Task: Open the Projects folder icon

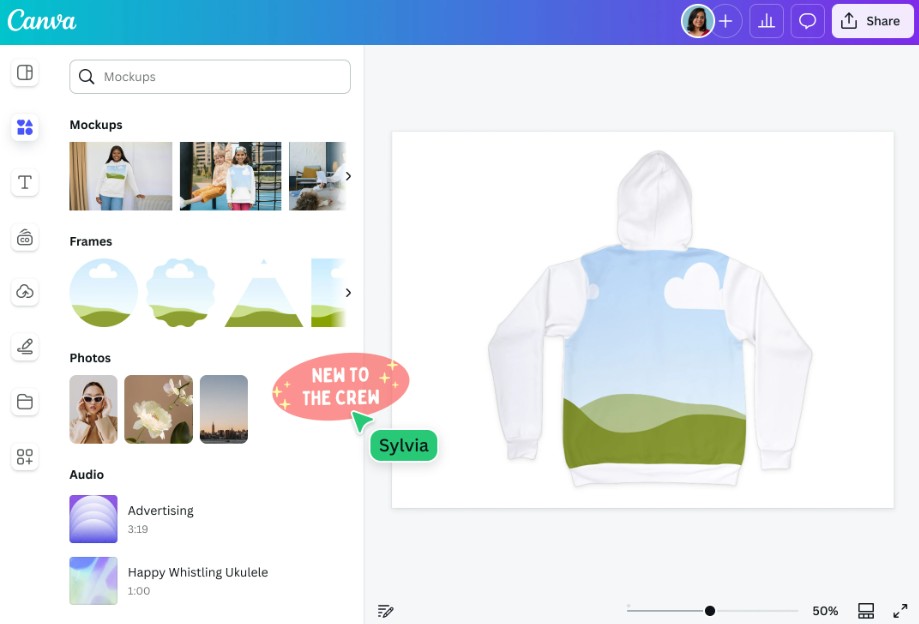Action: click(25, 402)
